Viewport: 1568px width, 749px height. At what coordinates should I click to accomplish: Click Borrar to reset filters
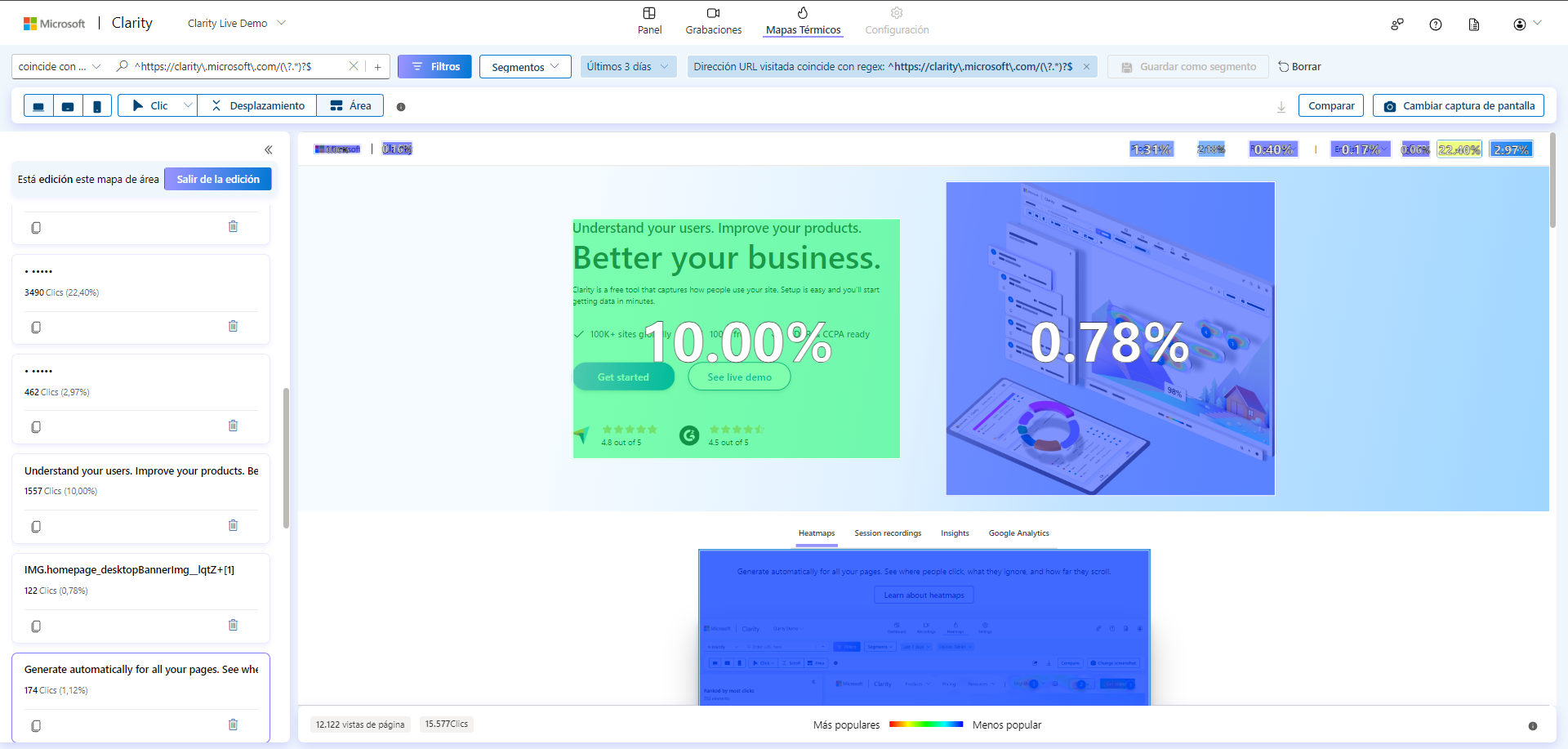pos(1299,67)
